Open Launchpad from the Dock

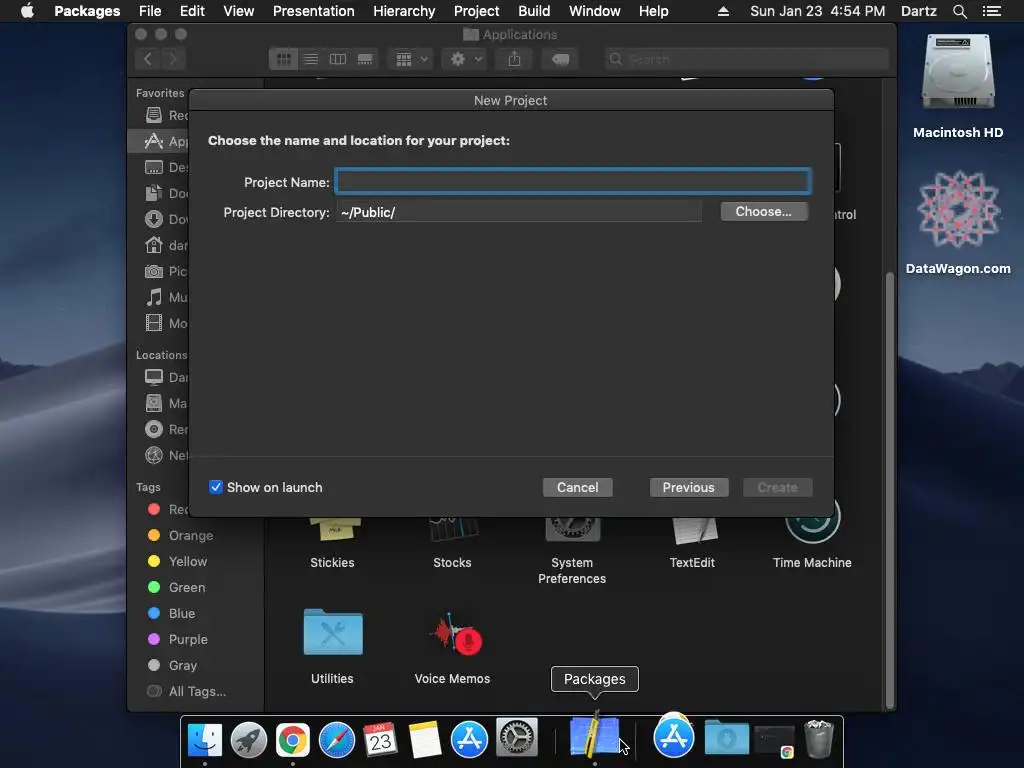click(249, 739)
